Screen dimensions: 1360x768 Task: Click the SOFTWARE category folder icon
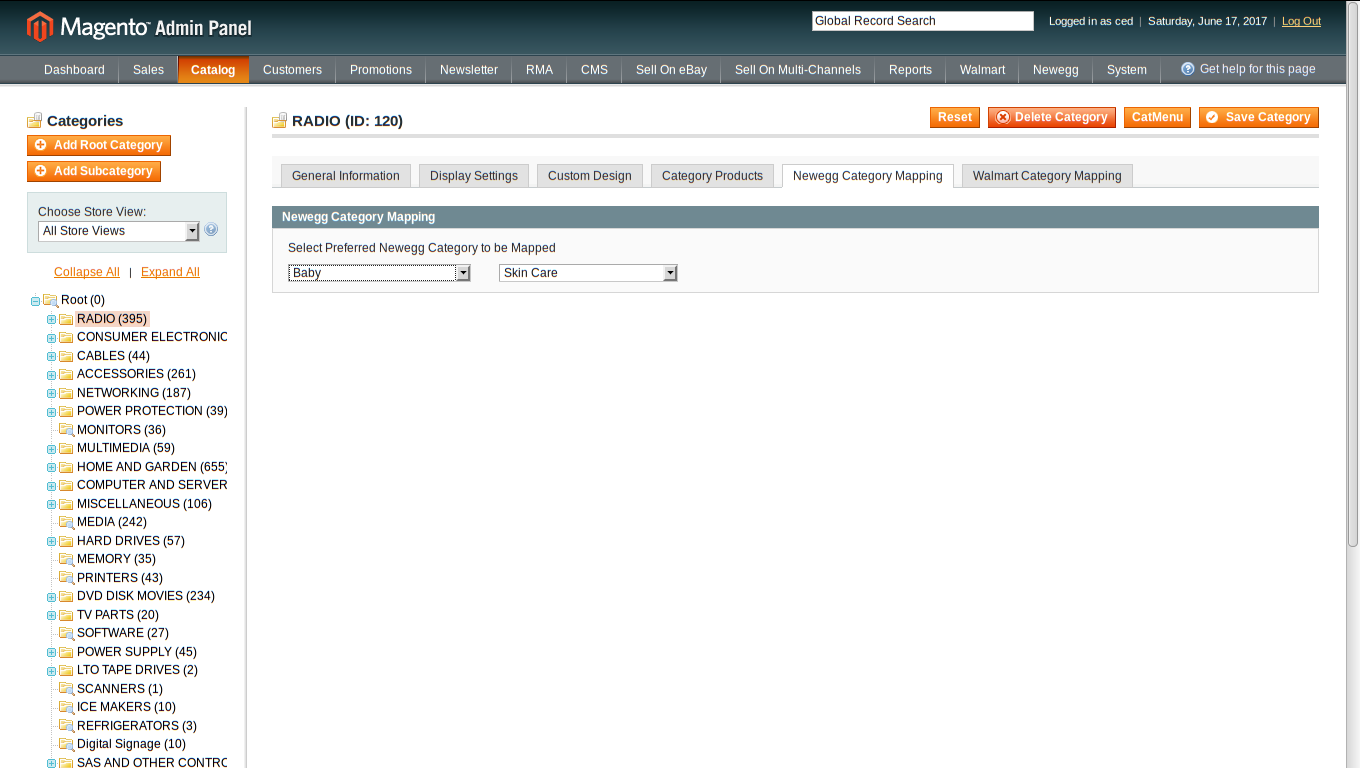(66, 633)
